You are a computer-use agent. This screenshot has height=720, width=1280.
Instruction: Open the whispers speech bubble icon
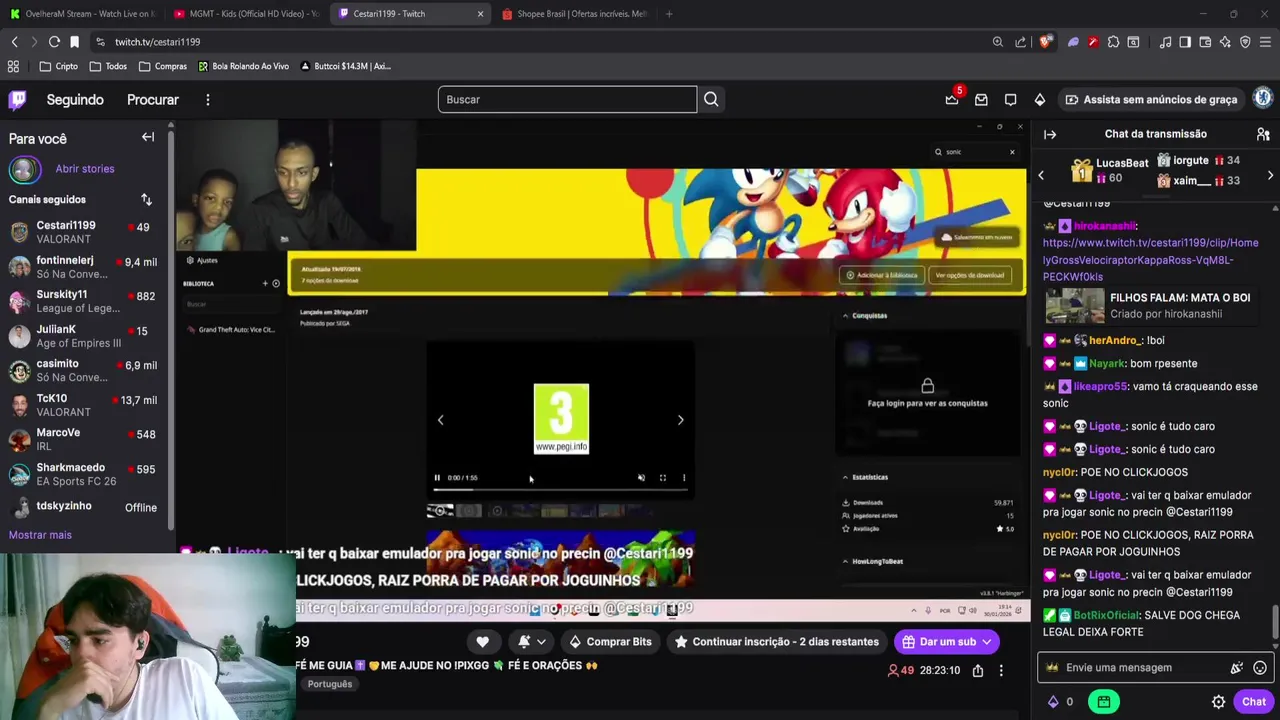(x=1010, y=99)
